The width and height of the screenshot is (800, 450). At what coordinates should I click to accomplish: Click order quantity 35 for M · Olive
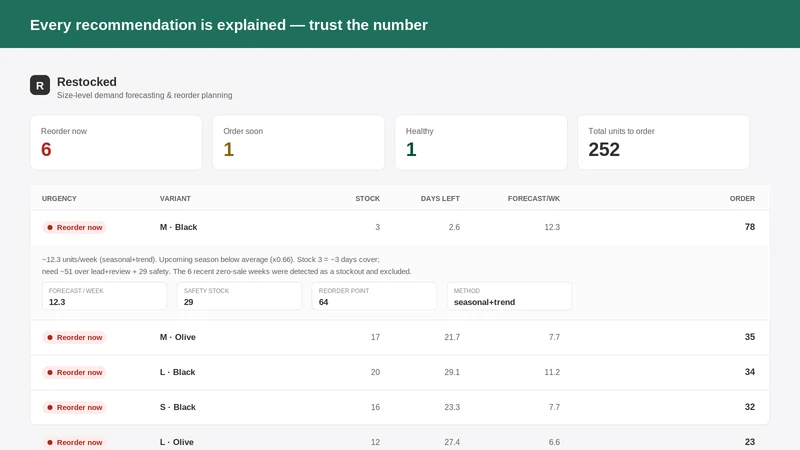[749, 337]
